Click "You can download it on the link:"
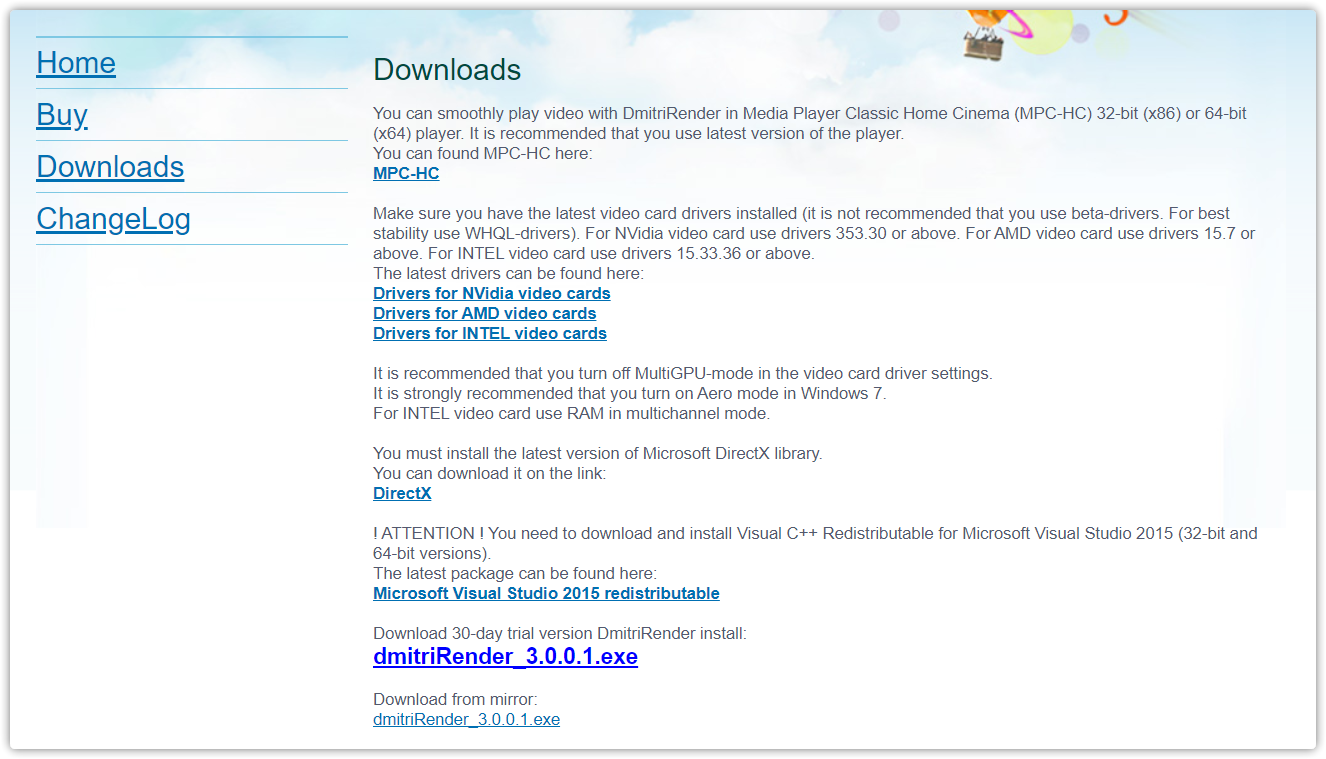Viewport: 1326px width, 759px height. coord(490,473)
